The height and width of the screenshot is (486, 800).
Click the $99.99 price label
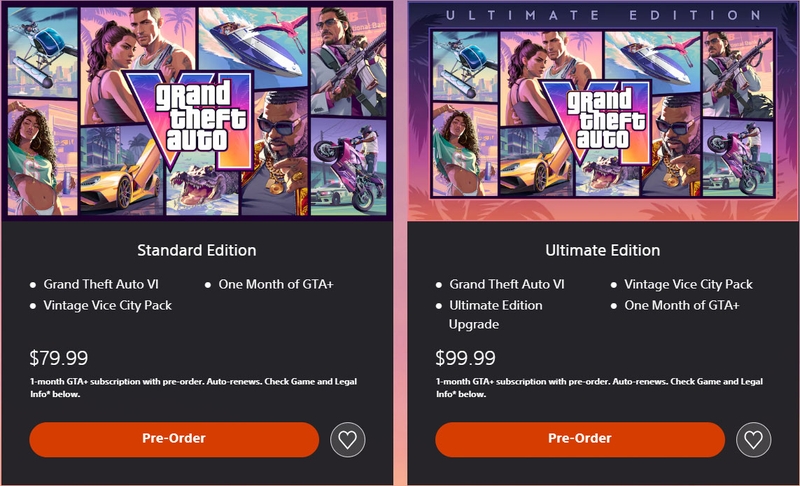tap(465, 358)
